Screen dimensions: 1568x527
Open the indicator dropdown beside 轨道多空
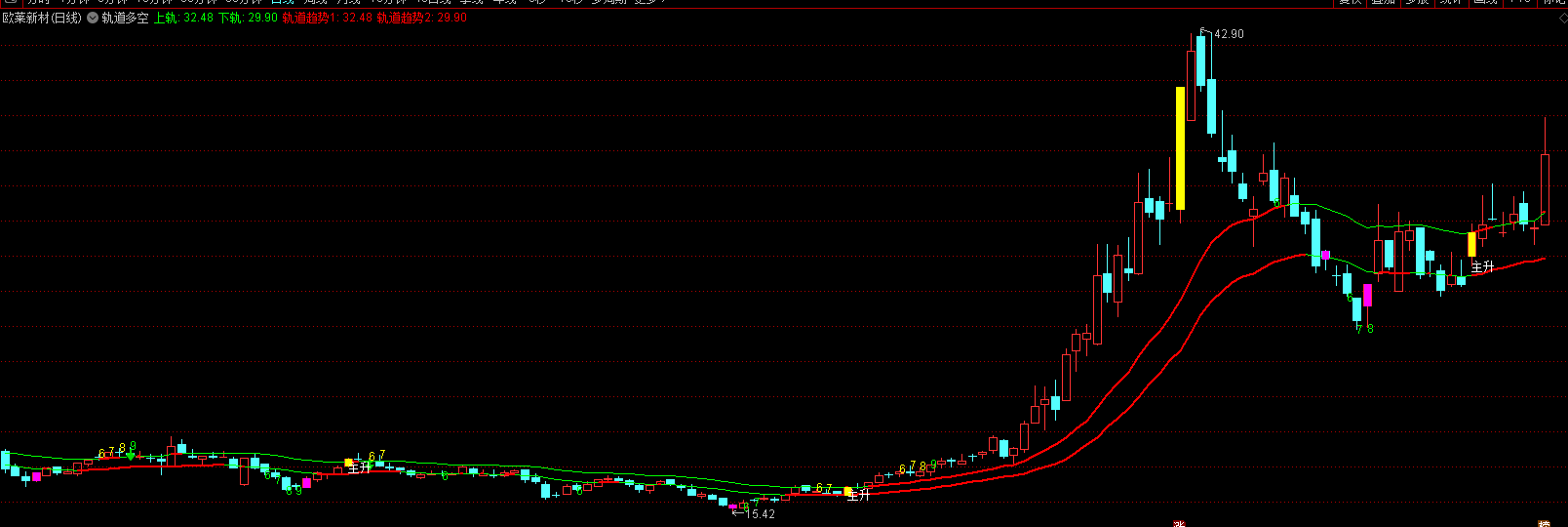click(x=93, y=18)
